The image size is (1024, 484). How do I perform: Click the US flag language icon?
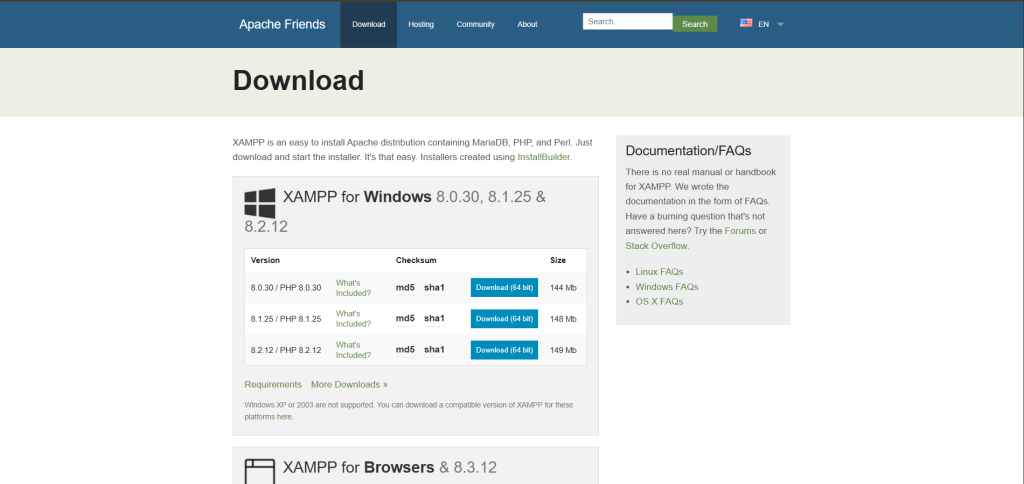point(746,23)
